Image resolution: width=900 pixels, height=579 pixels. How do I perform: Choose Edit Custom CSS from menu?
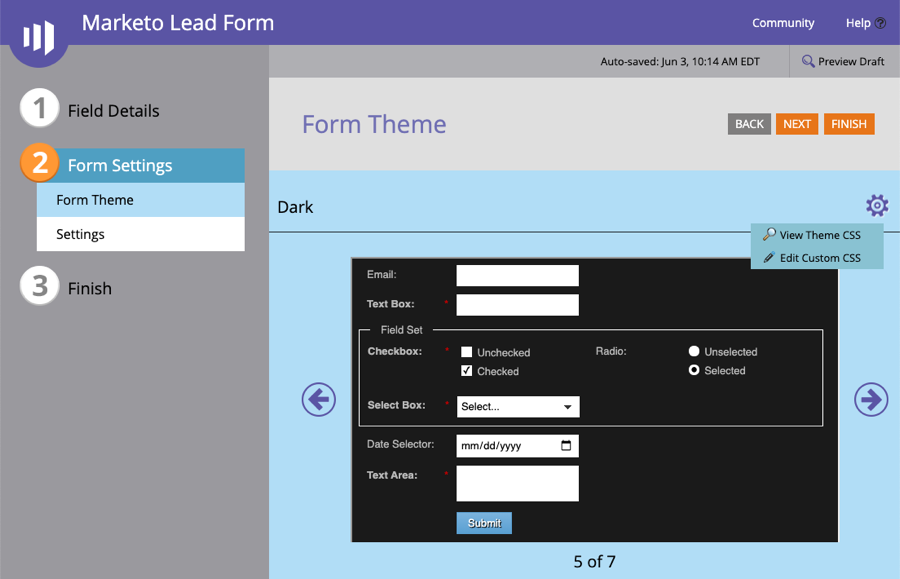[x=818, y=258]
